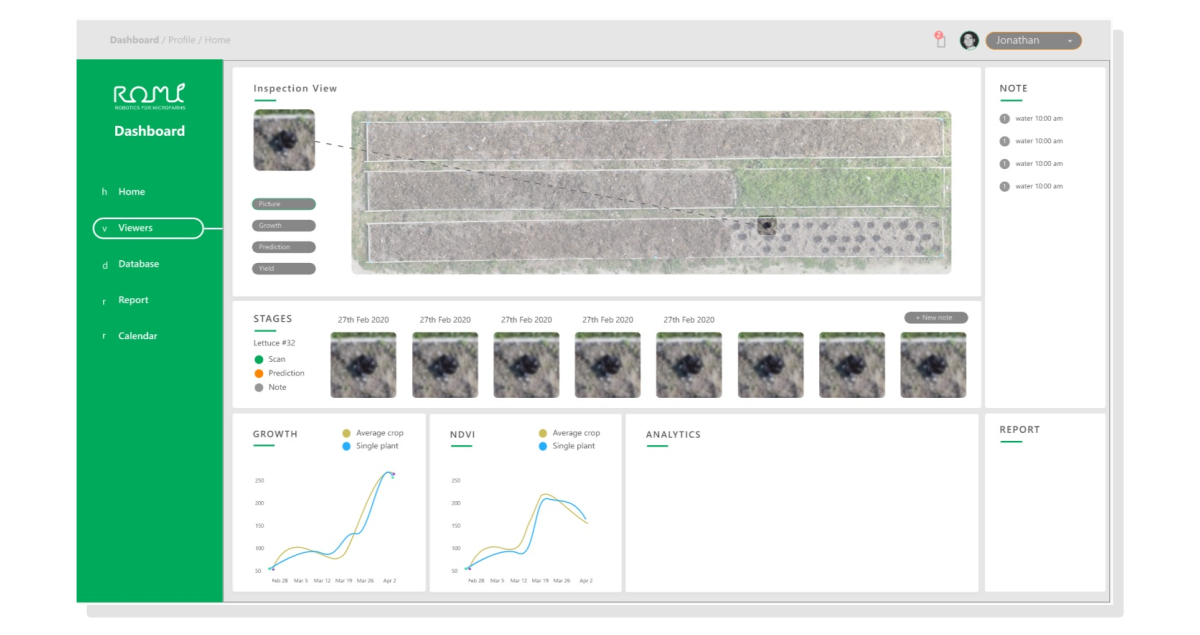
Task: Click the grey Note legend indicator
Action: click(259, 388)
